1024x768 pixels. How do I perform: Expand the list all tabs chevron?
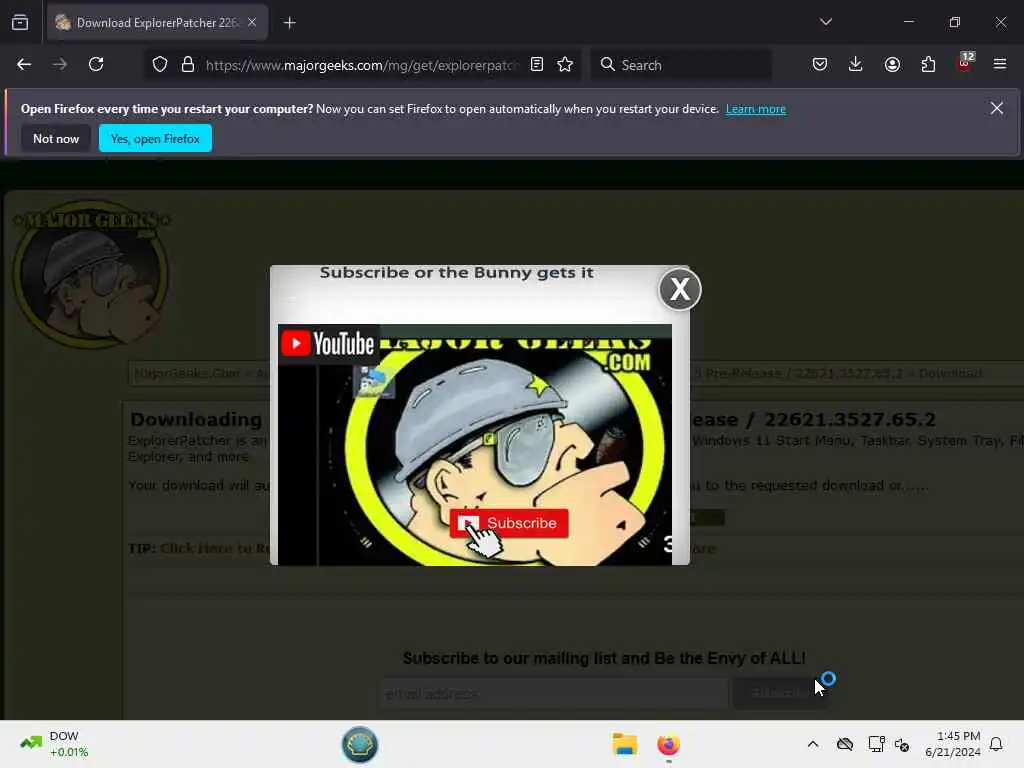pos(825,22)
